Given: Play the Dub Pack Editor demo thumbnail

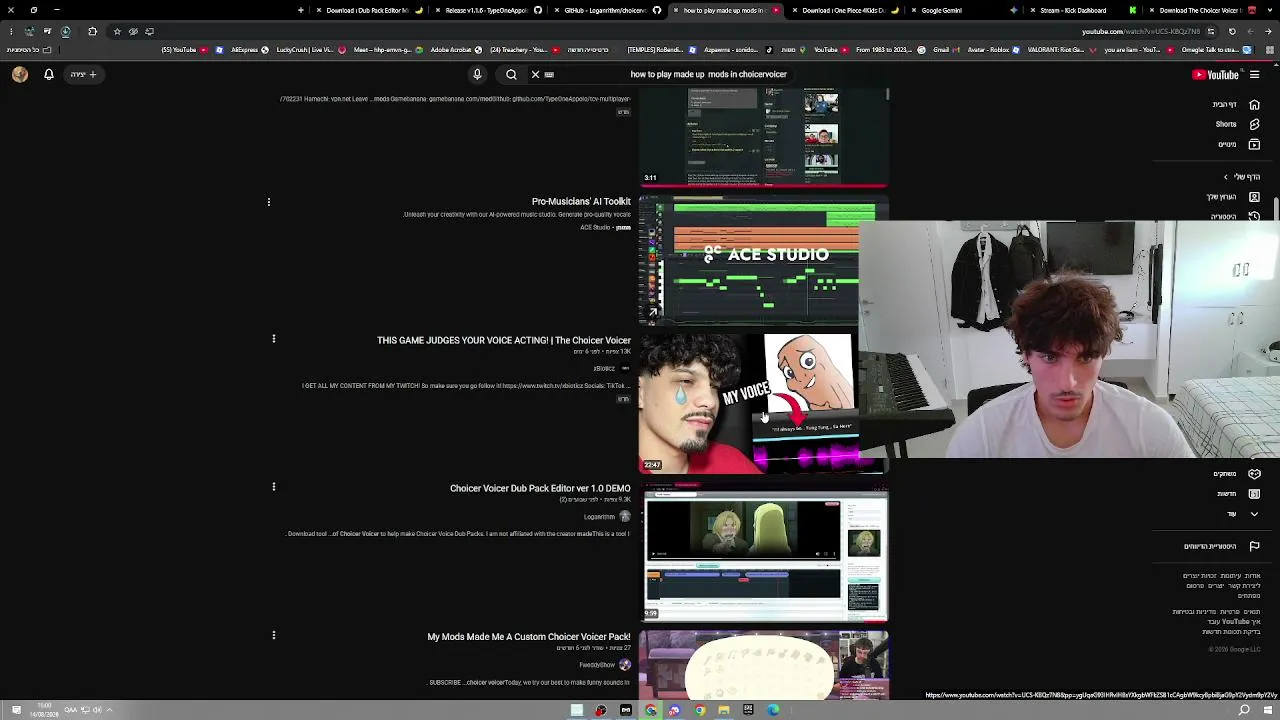Looking at the screenshot, I should 764,555.
